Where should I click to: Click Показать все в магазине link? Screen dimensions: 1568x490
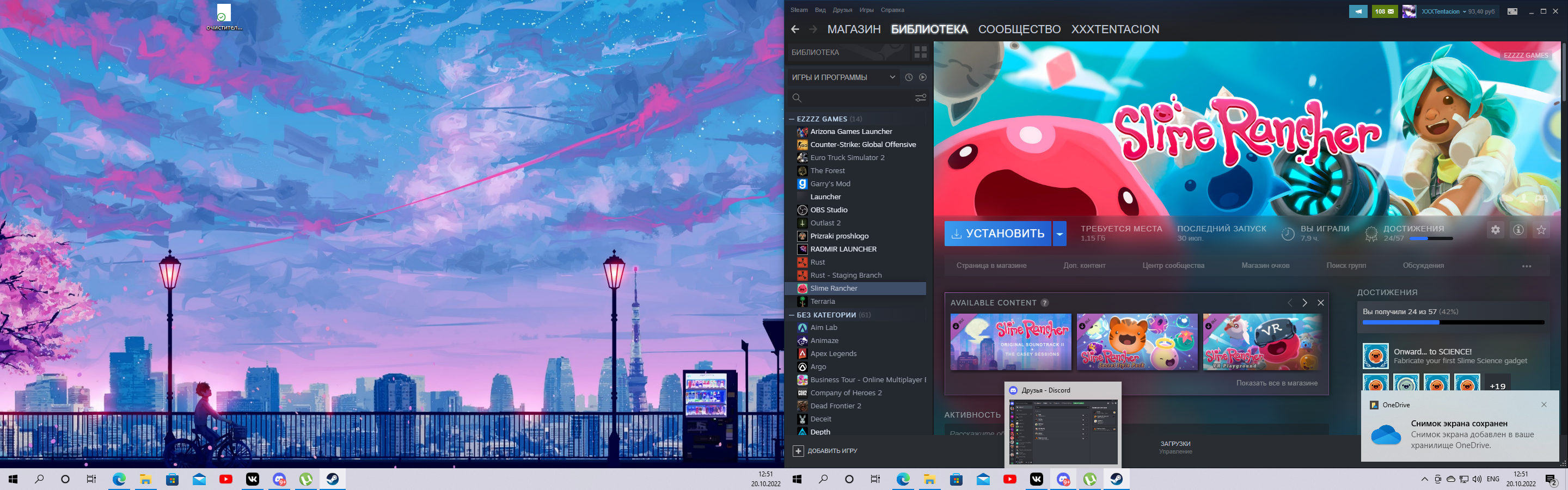click(x=1277, y=383)
